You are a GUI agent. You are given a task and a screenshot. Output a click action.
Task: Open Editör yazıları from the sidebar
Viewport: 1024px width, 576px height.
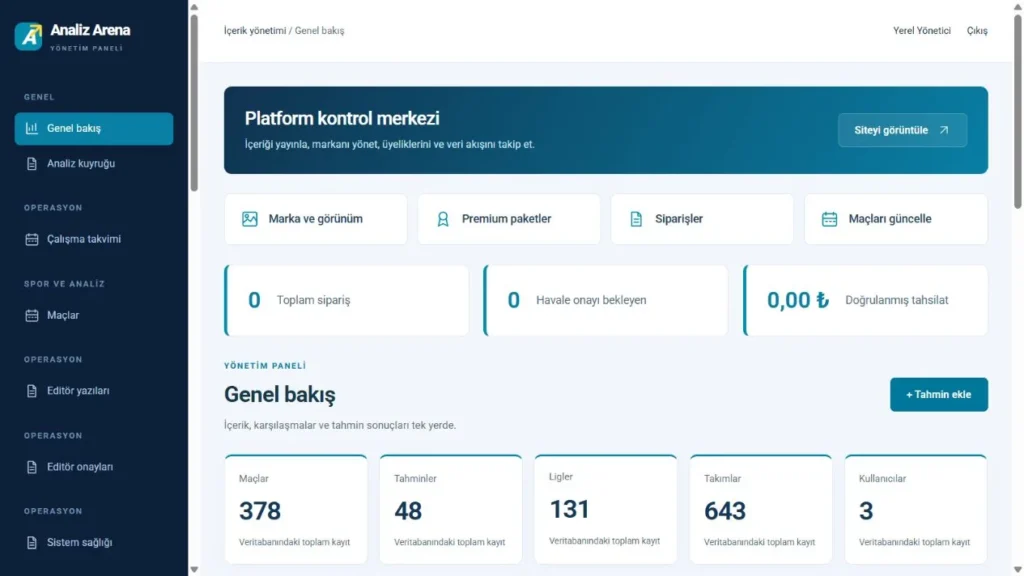(94, 391)
